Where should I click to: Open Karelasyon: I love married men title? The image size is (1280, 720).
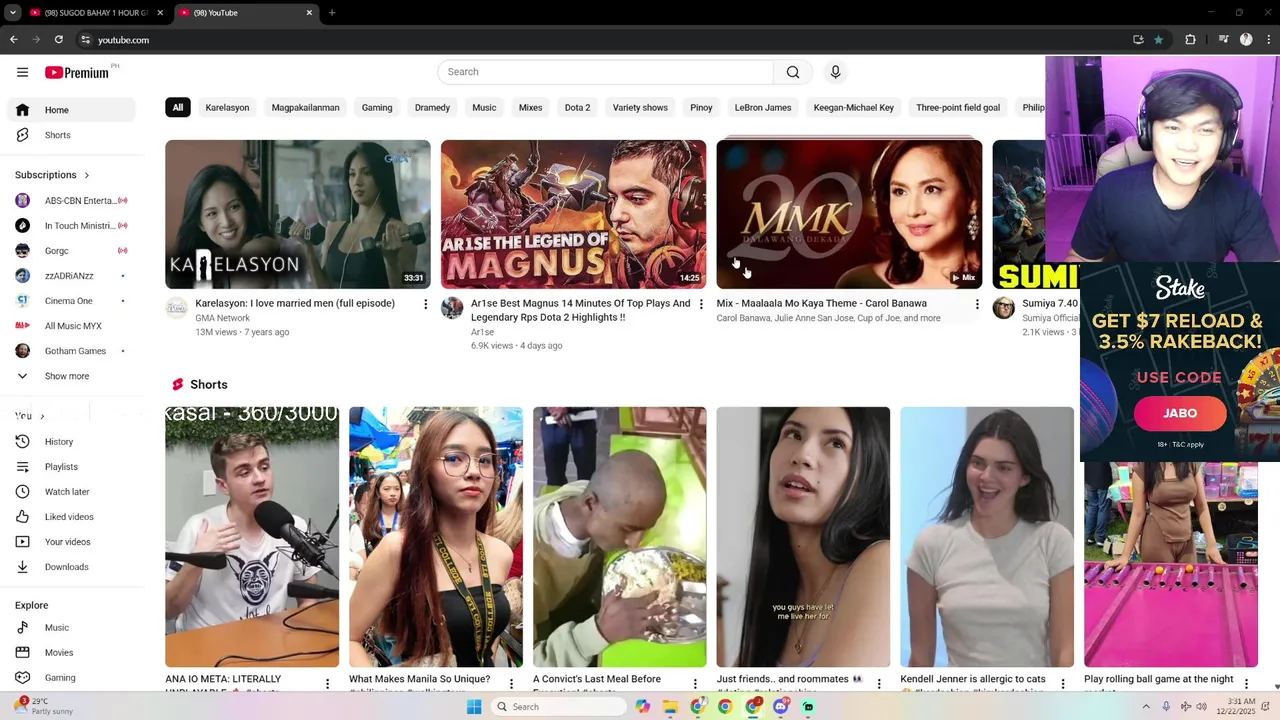coord(295,304)
